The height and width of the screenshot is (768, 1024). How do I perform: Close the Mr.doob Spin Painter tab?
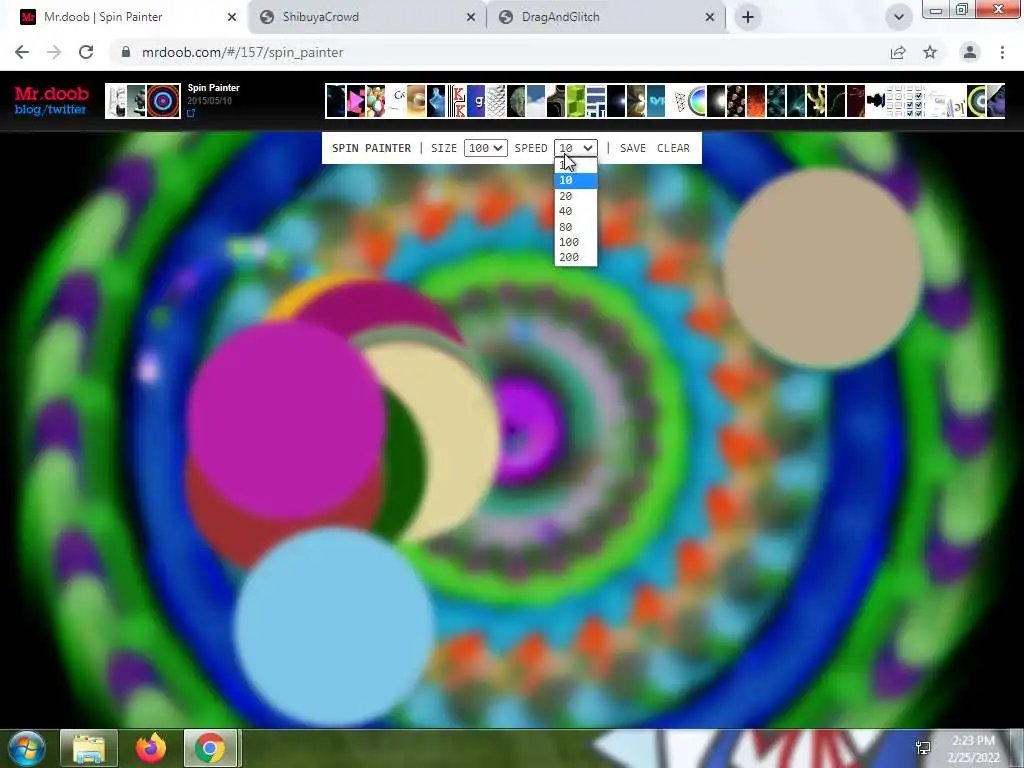(232, 18)
